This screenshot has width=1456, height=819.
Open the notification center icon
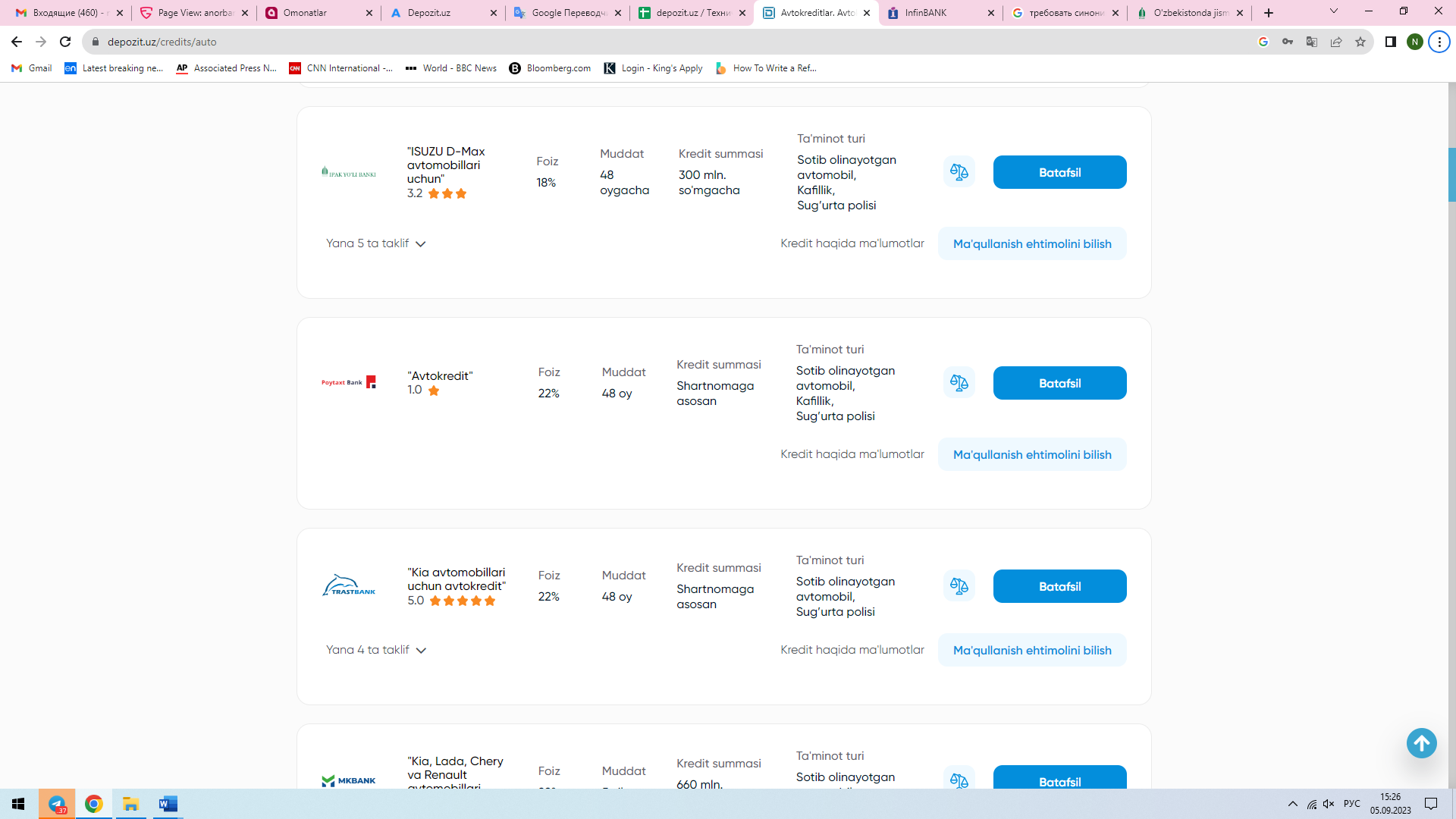1431,804
